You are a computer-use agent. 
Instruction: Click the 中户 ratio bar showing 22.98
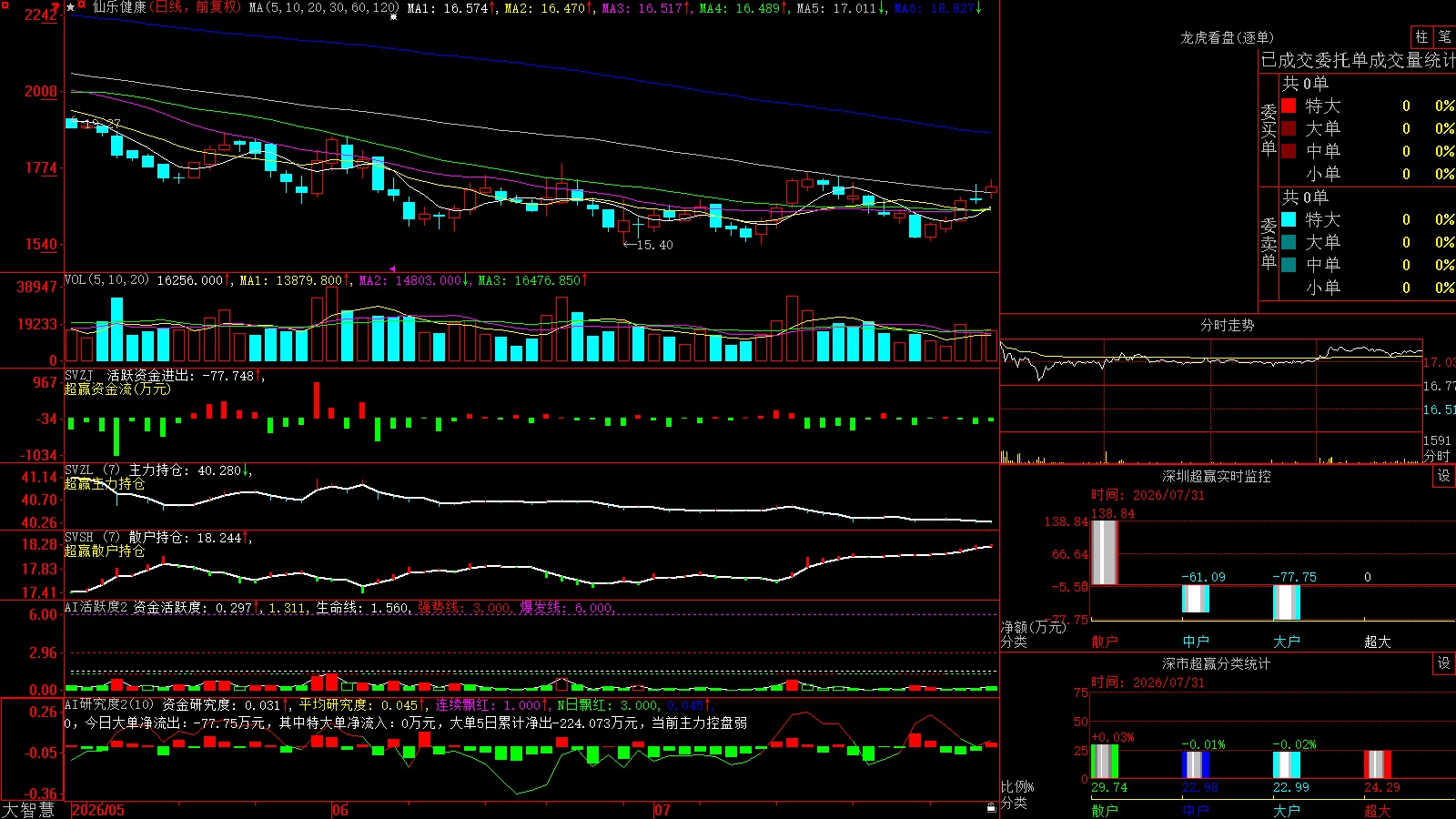[1196, 765]
